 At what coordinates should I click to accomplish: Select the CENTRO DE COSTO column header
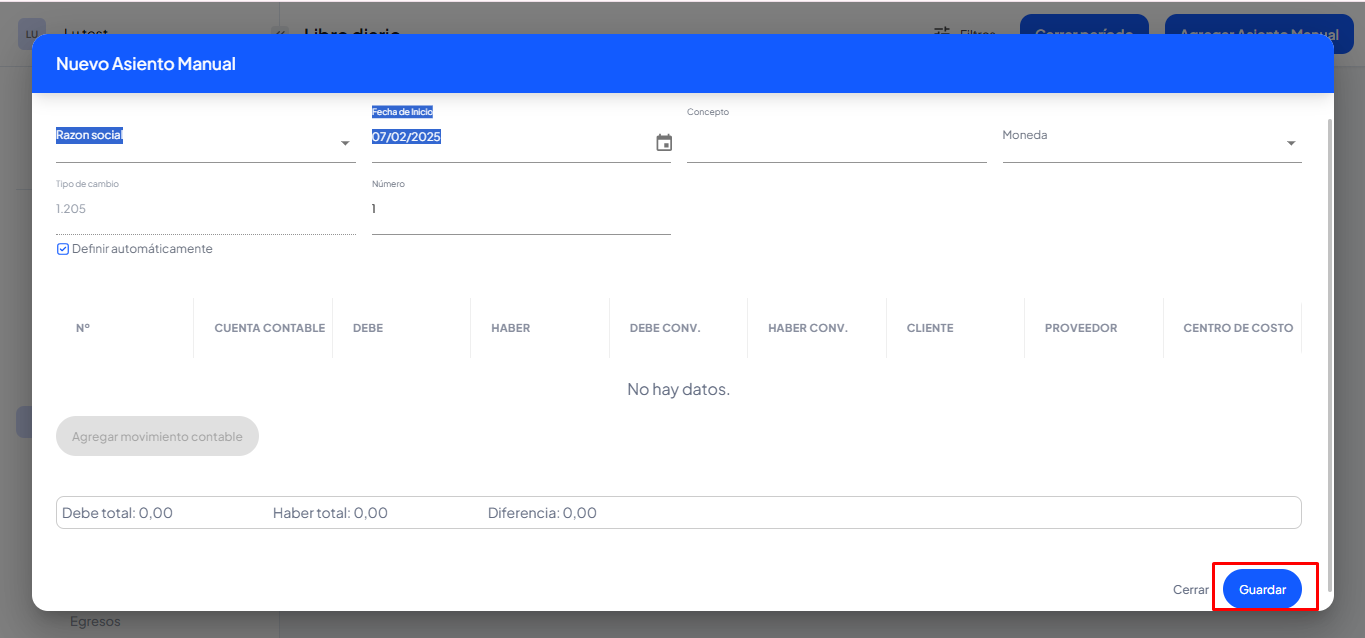[1237, 328]
